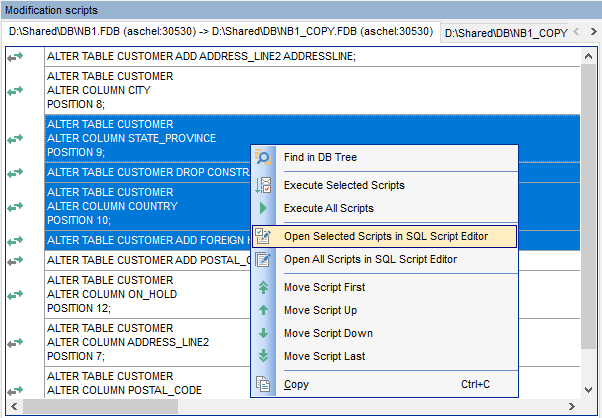Click the green Execute All Scripts play icon

point(263,208)
